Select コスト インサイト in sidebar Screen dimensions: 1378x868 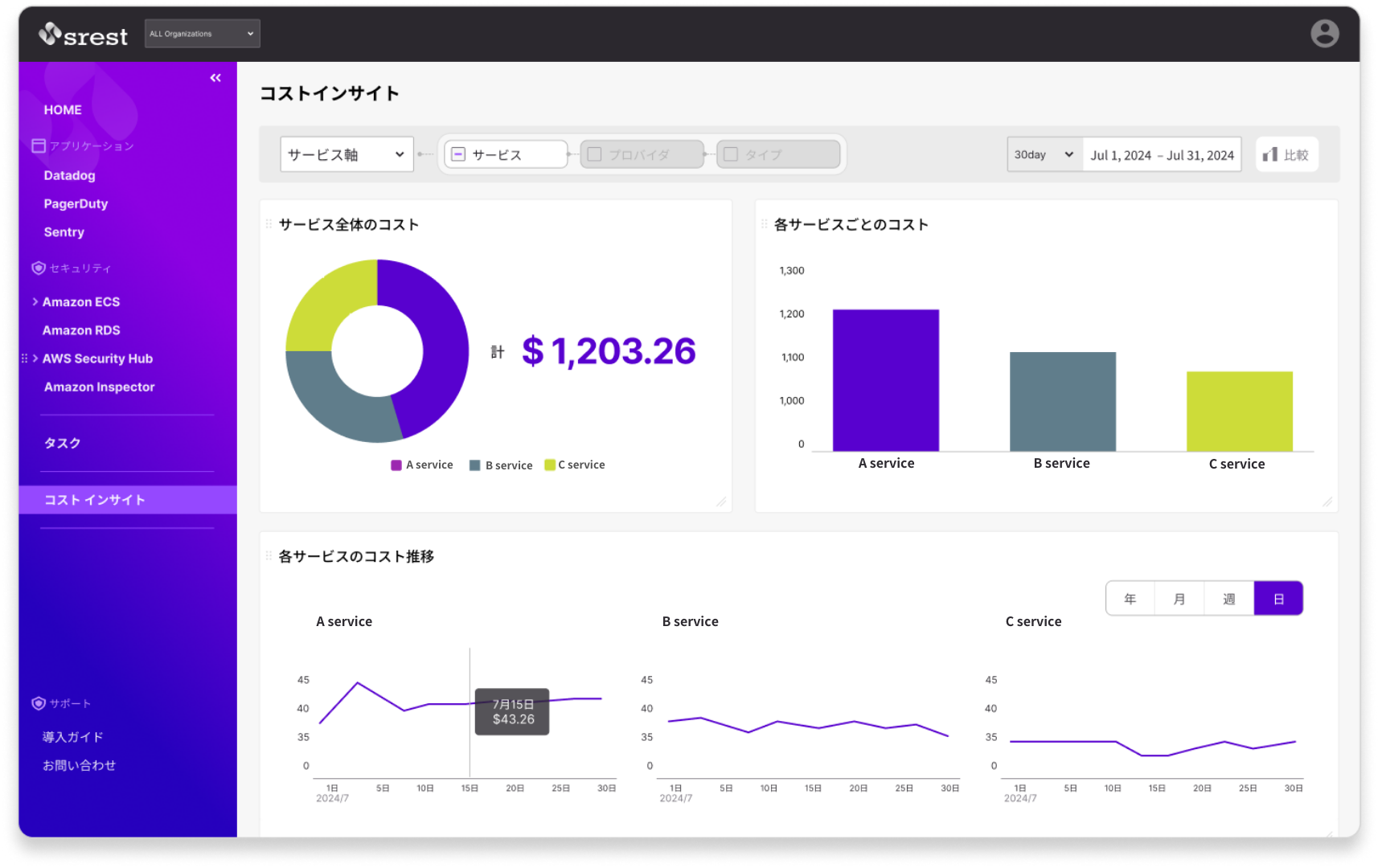(128, 500)
